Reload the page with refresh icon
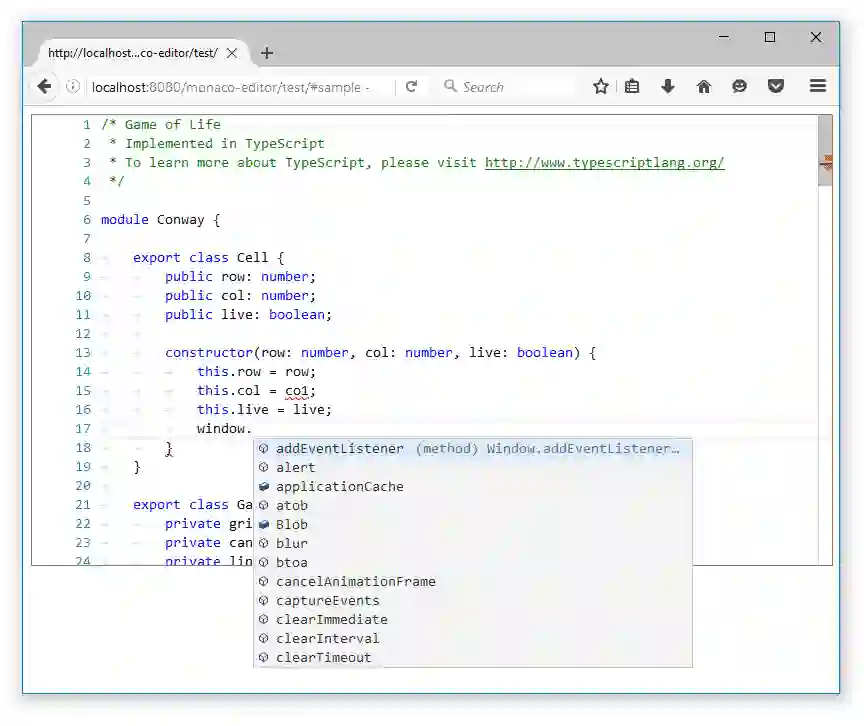Image resolution: width=864 pixels, height=726 pixels. [411, 86]
